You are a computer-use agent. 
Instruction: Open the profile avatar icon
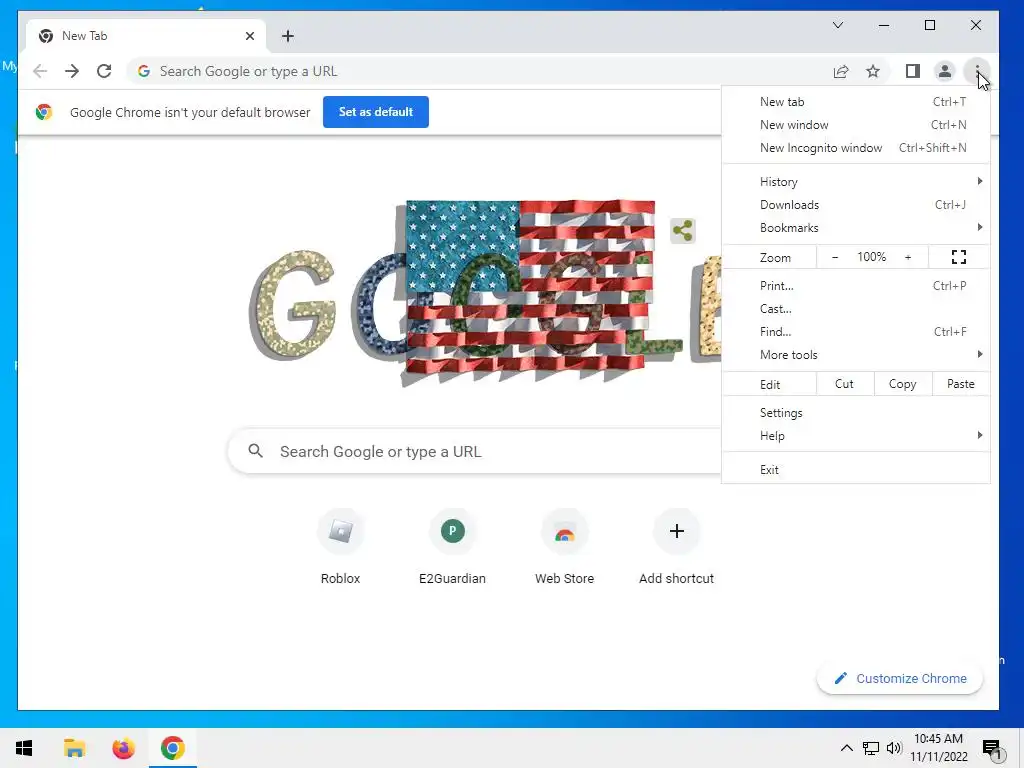944,71
